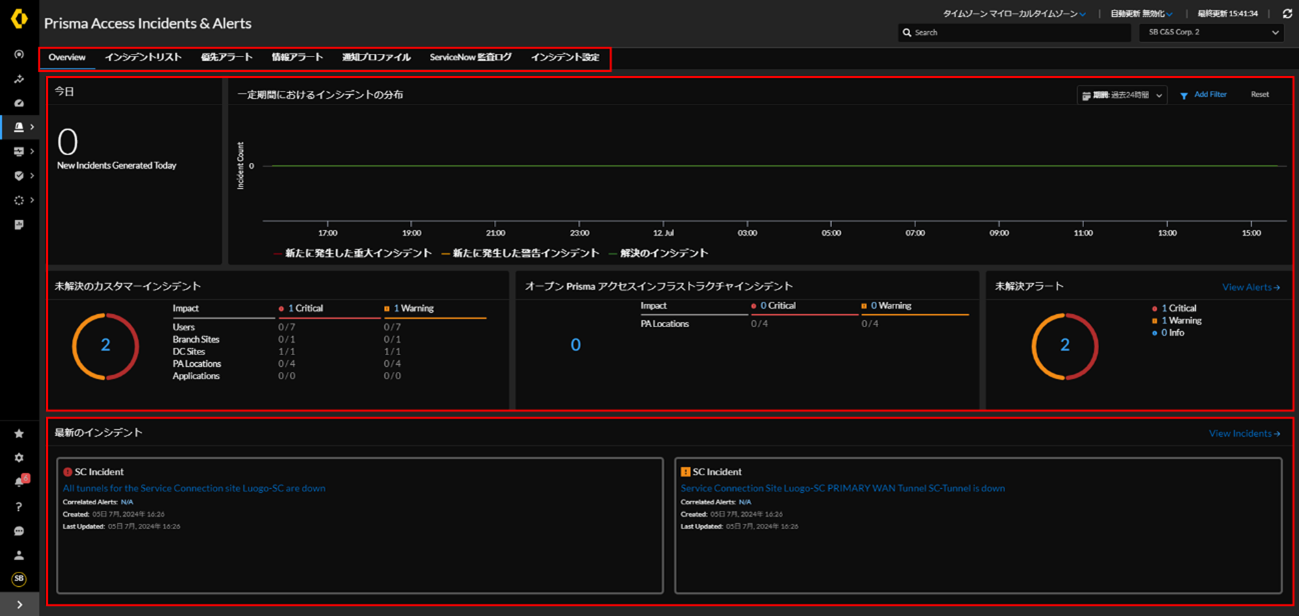Expand the submenu chevron next to the dashed-circle icon
1299x616 pixels.
pos(33,200)
